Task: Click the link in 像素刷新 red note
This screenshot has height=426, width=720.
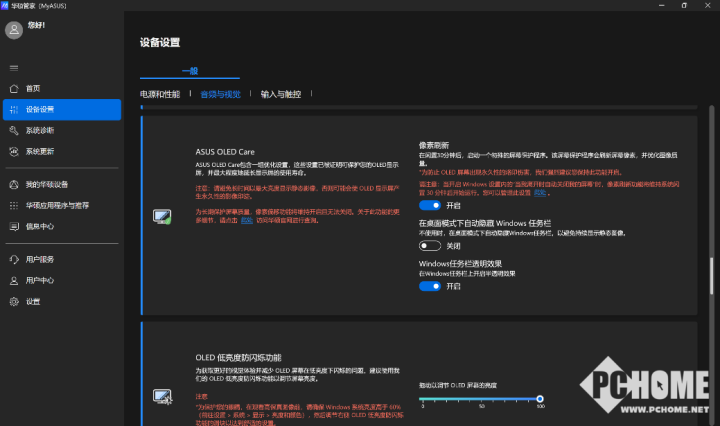Action: point(540,193)
